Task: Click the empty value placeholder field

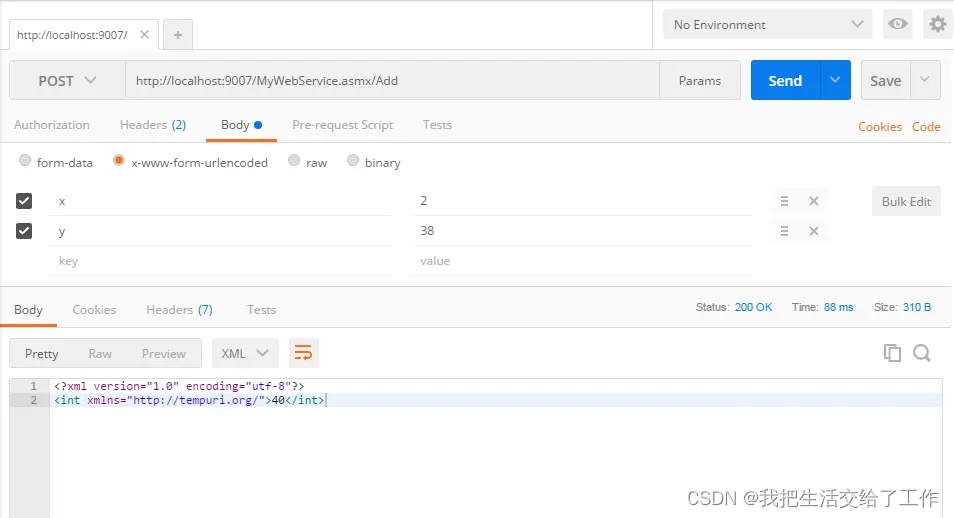Action: (582, 261)
